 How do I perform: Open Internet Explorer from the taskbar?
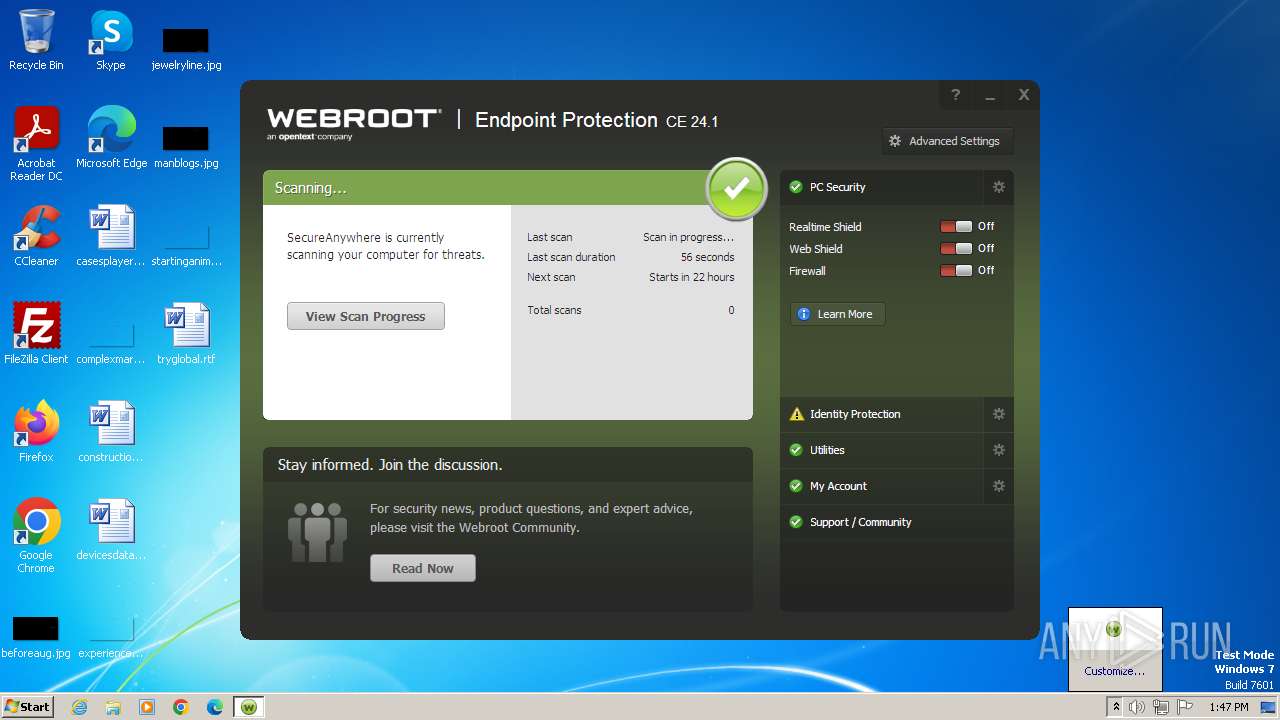click(79, 707)
